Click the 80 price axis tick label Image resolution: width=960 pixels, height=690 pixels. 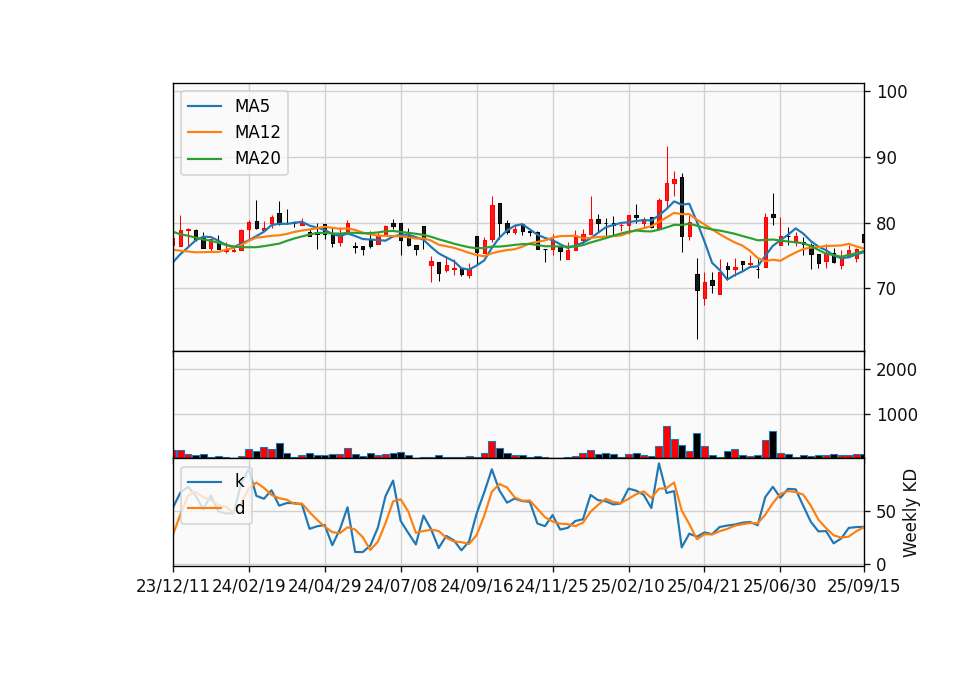click(x=887, y=224)
